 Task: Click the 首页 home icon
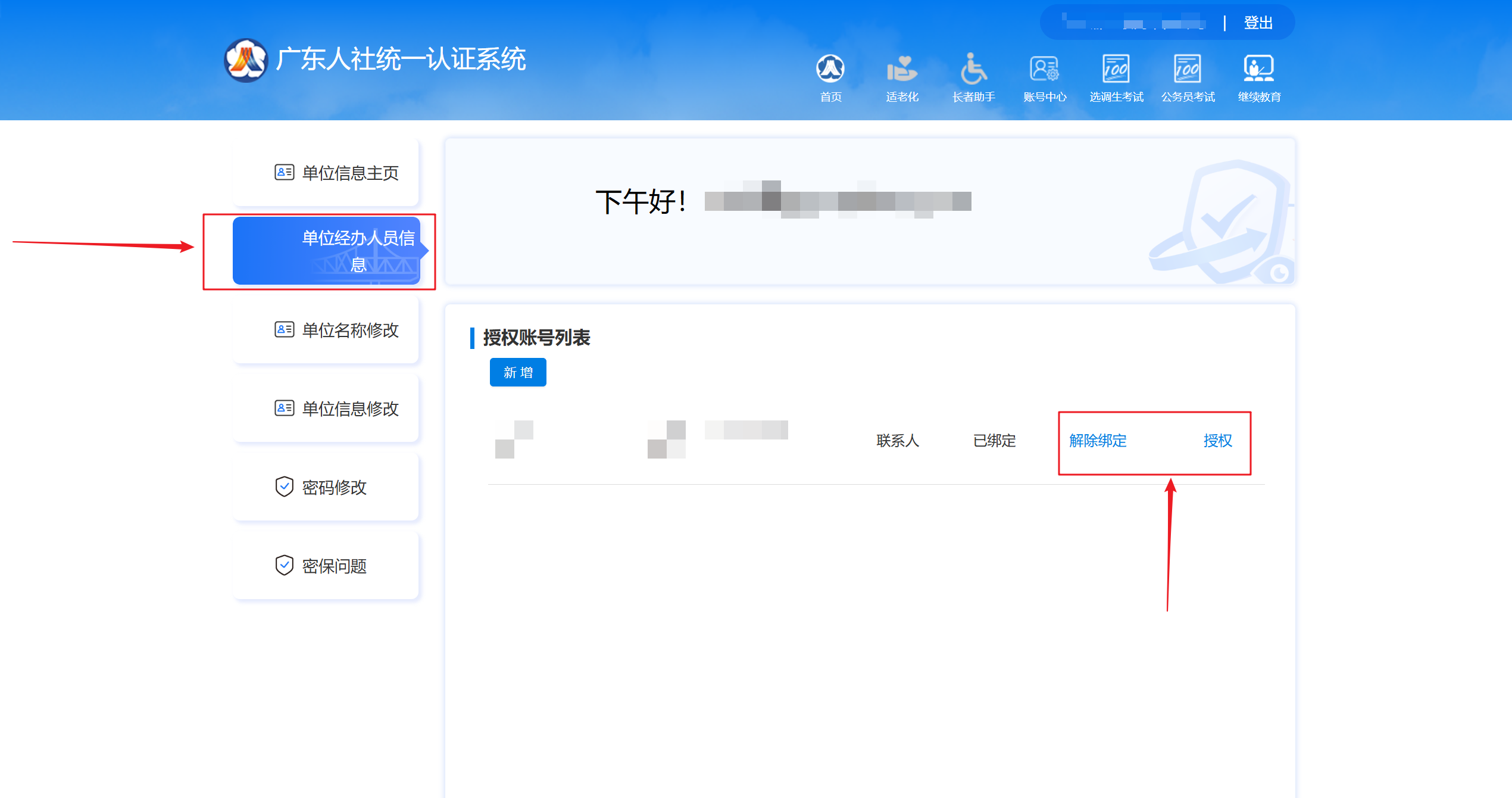tap(830, 68)
